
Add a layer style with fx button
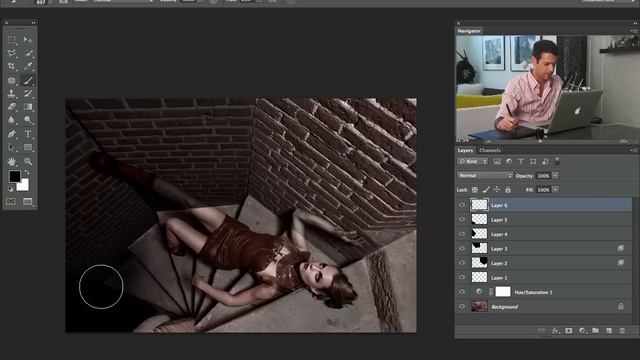pyautogui.click(x=555, y=331)
